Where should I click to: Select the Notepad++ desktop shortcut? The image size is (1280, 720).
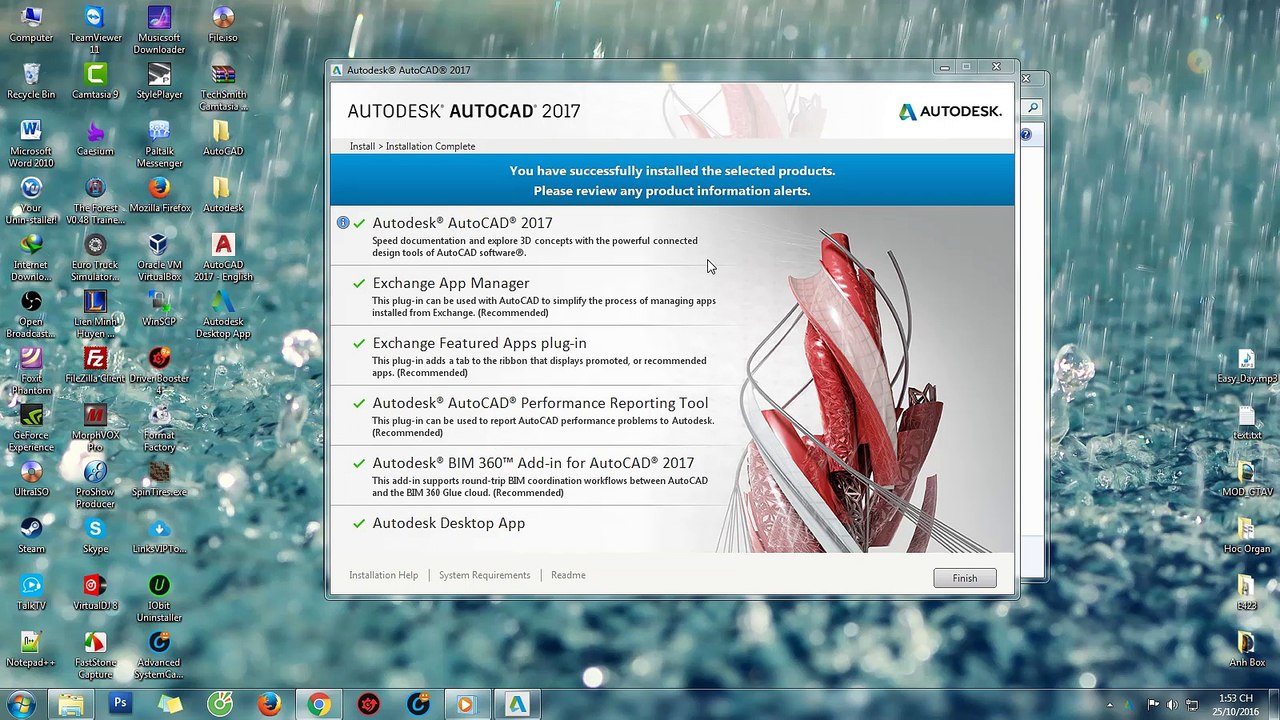coord(31,650)
